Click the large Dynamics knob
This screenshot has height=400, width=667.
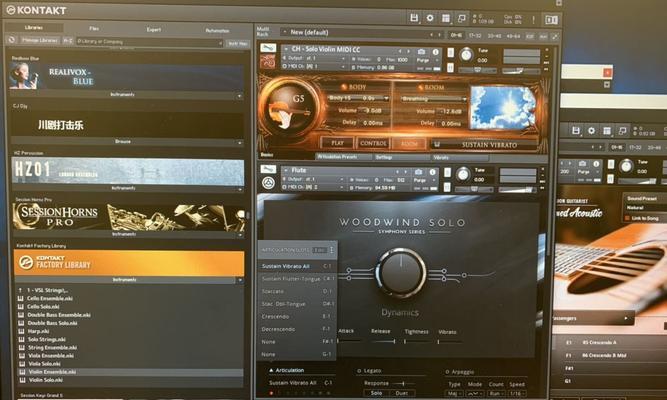401,272
